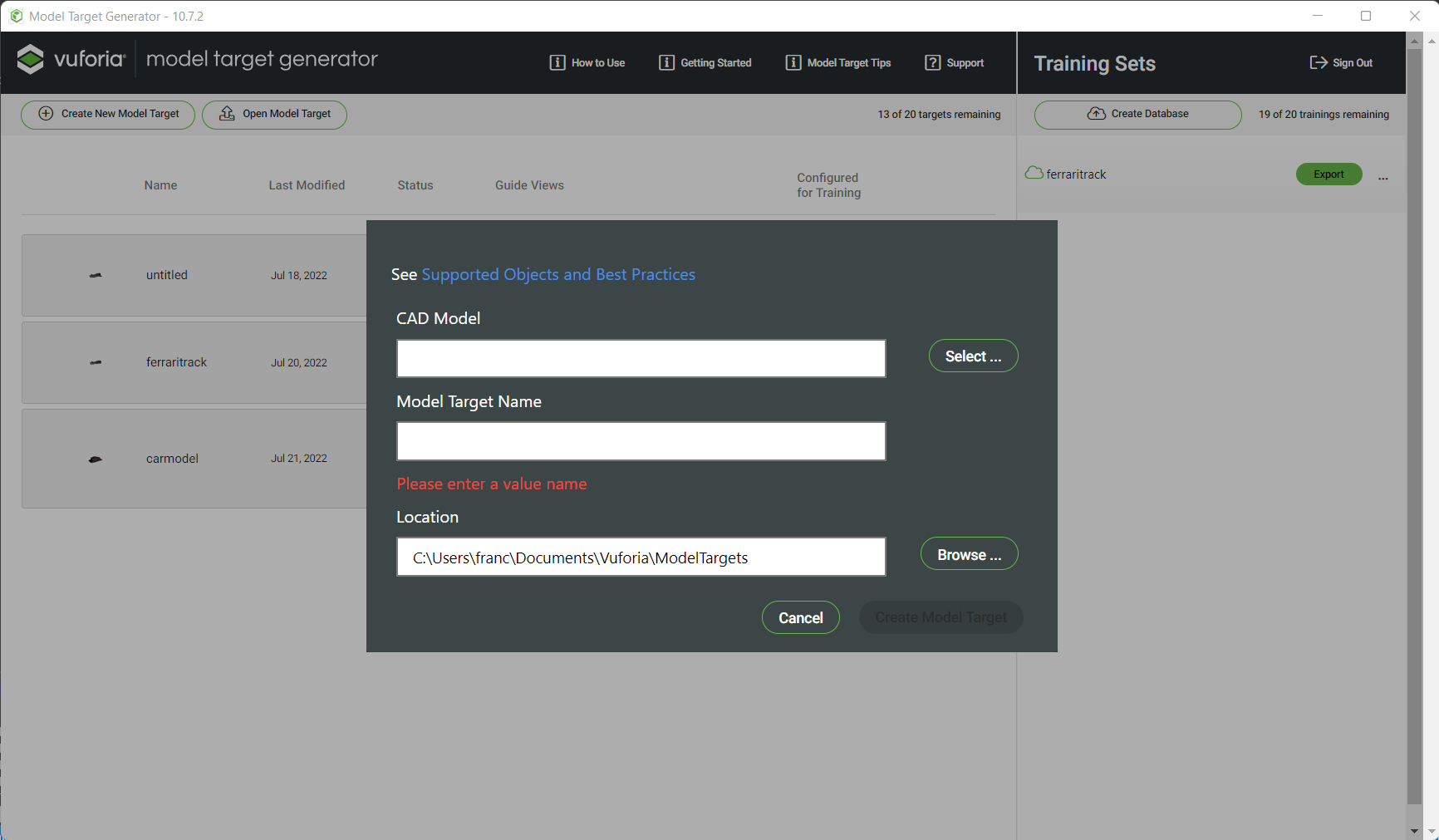1439x840 pixels.
Task: Click the Jul 18, 2022 date
Action: coord(299,276)
